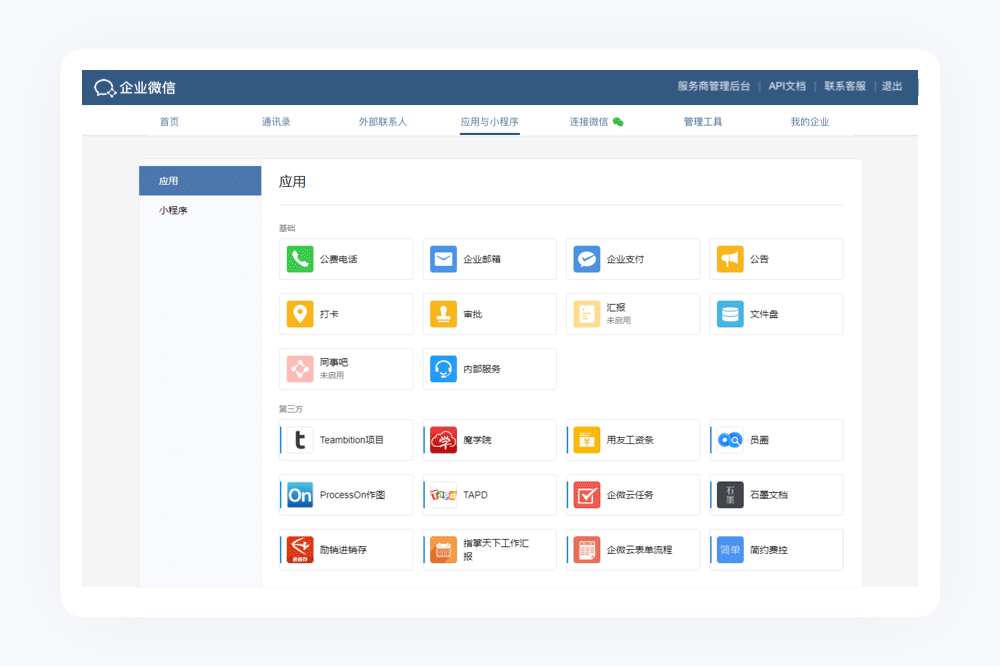Select the 同事吧 pink icon

(x=300, y=369)
